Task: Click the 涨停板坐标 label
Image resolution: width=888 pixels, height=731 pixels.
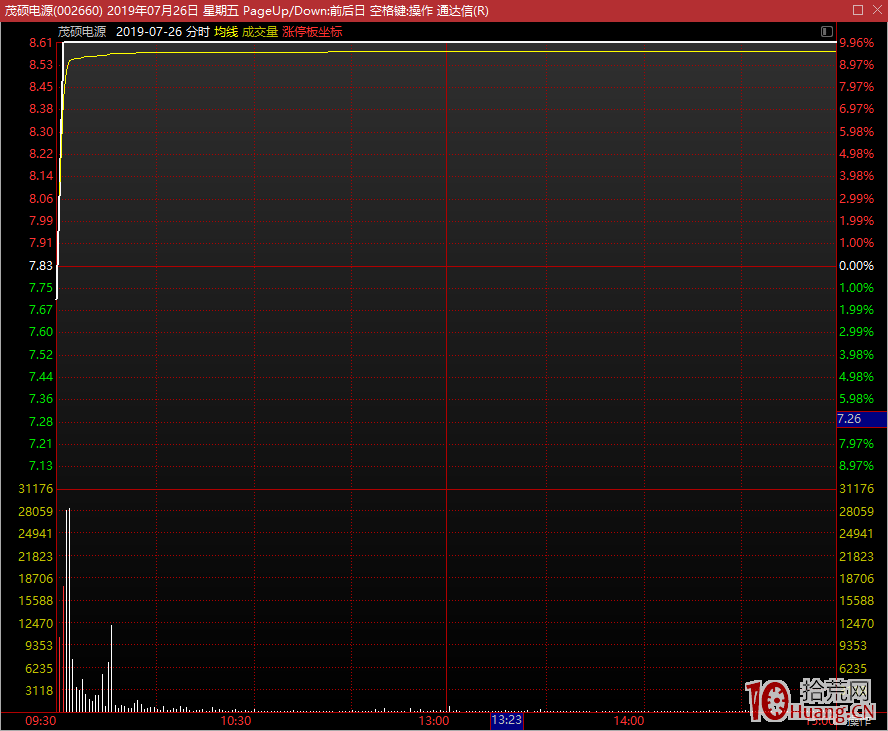Action: point(312,32)
